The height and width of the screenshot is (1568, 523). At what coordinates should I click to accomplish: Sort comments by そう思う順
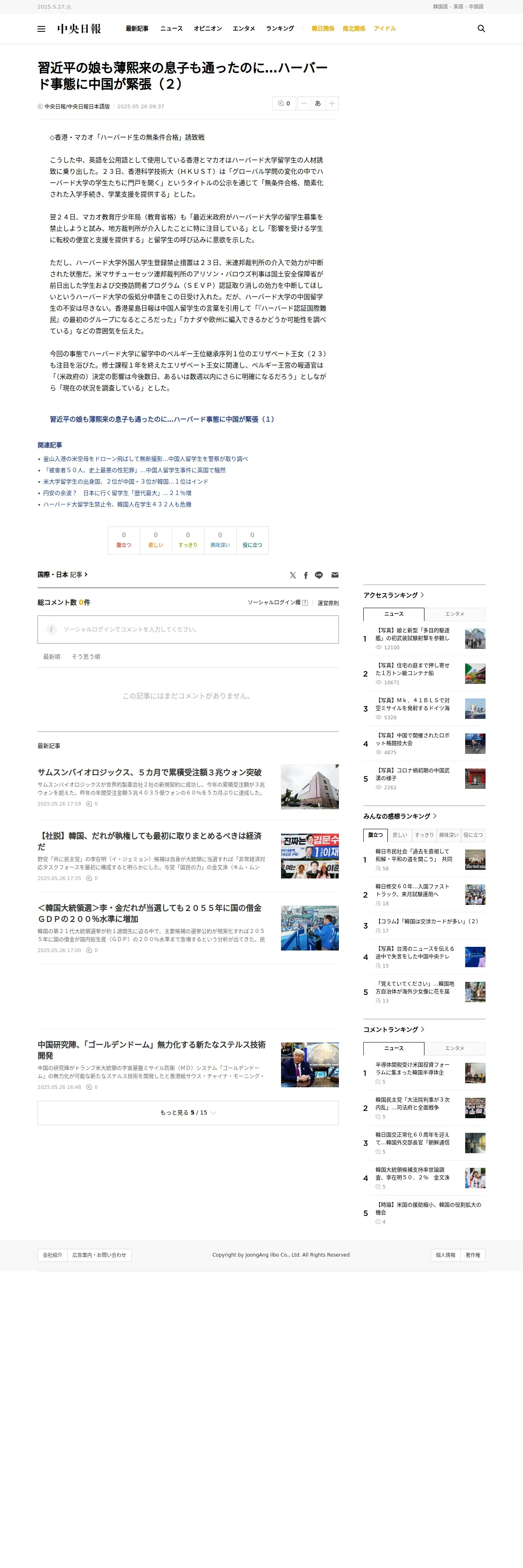point(86,657)
